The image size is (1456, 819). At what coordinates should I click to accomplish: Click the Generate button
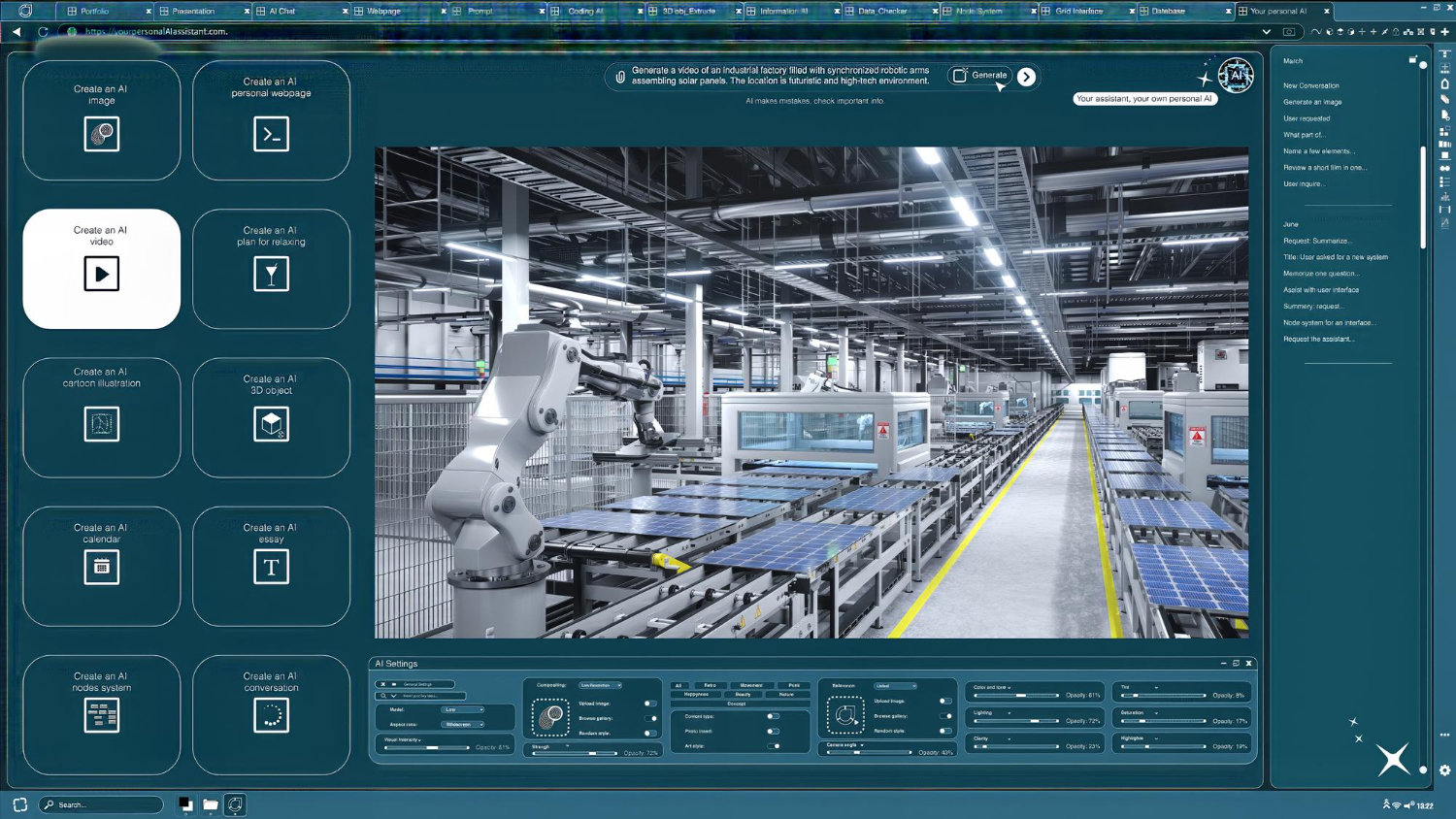pos(979,76)
